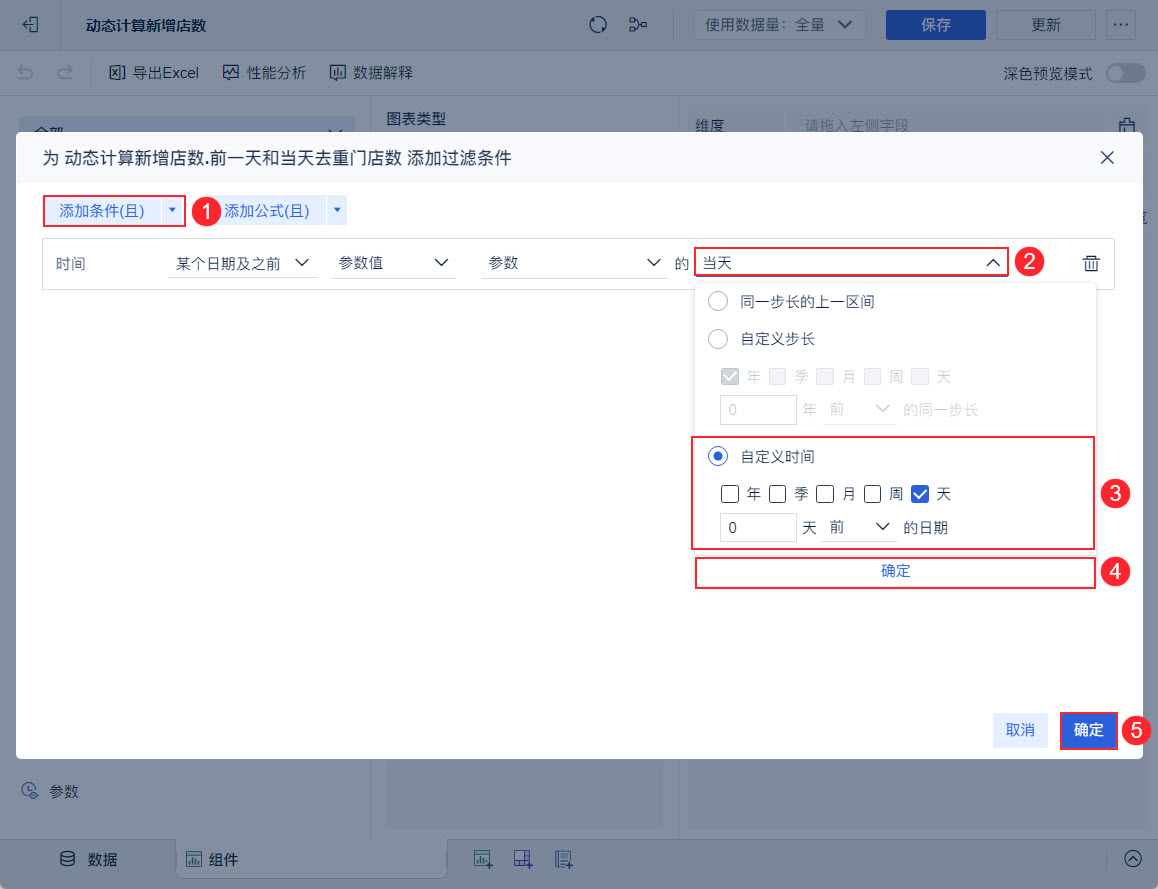Viewport: 1158px width, 889px height.
Task: Delete the 时间 condition with trash icon
Action: coord(1091,263)
